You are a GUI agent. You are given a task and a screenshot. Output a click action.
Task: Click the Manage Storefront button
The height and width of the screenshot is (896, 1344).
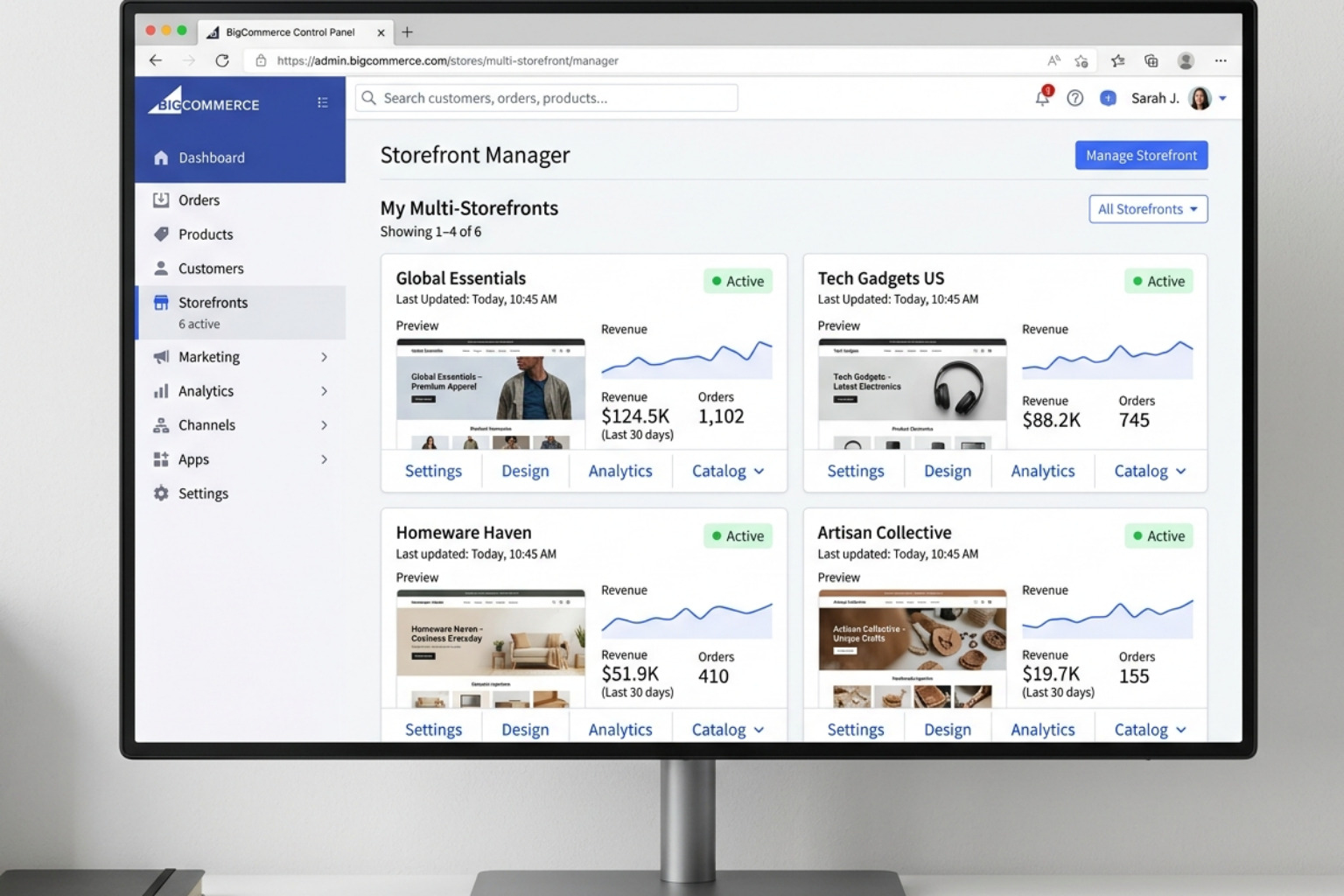click(1141, 155)
